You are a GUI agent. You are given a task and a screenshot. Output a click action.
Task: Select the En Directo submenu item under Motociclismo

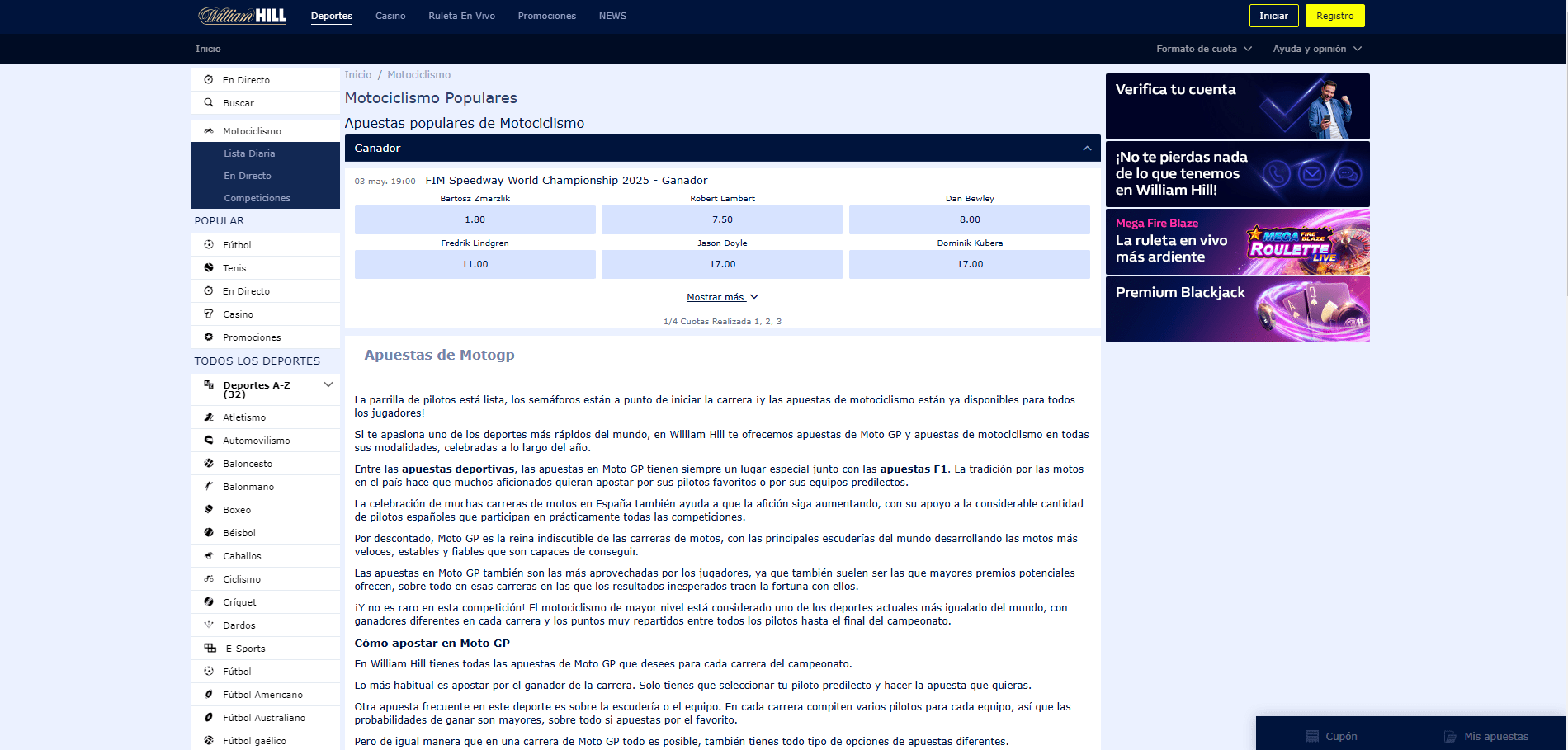coord(266,176)
